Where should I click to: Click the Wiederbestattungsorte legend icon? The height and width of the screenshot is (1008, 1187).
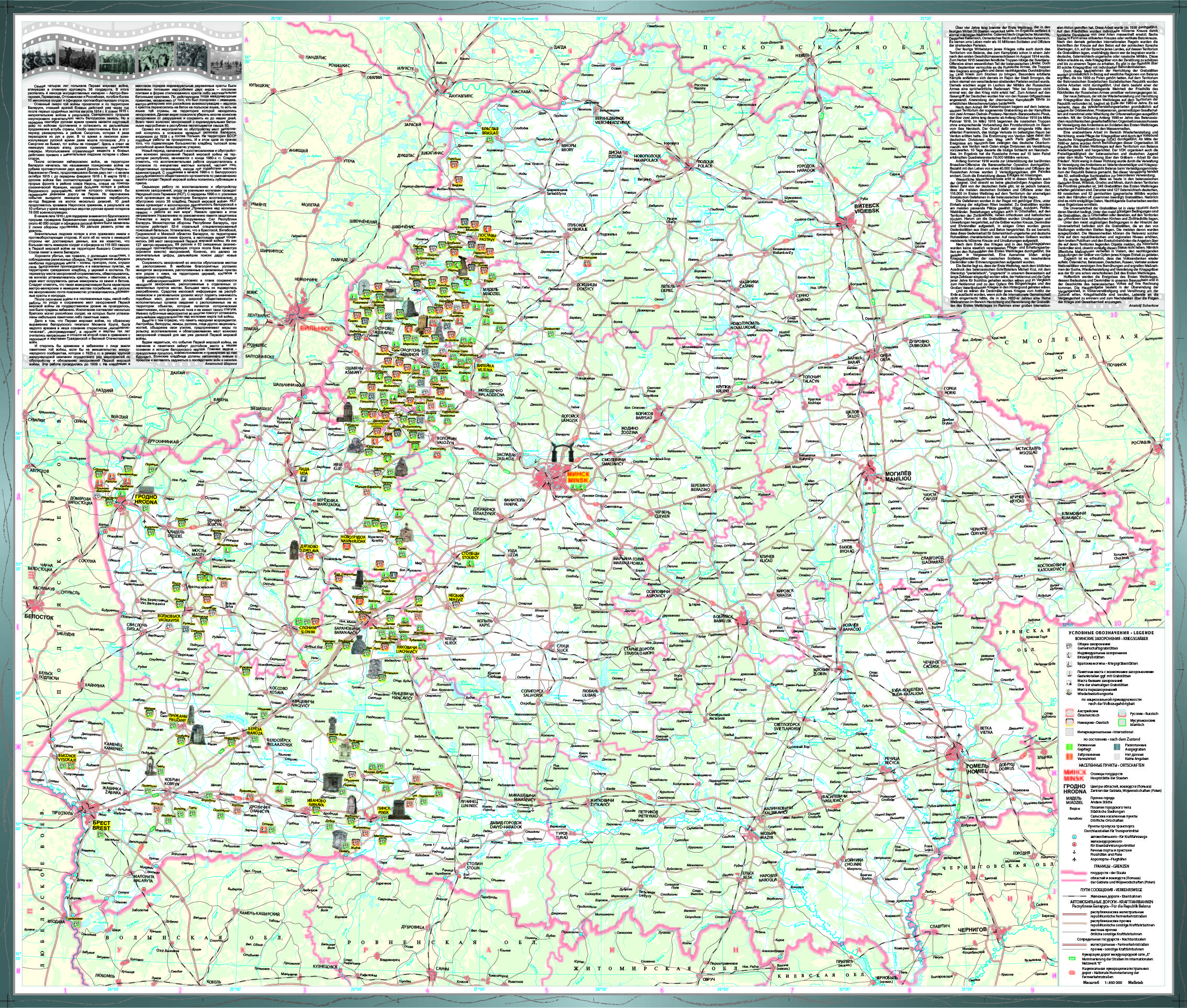click(x=1069, y=692)
